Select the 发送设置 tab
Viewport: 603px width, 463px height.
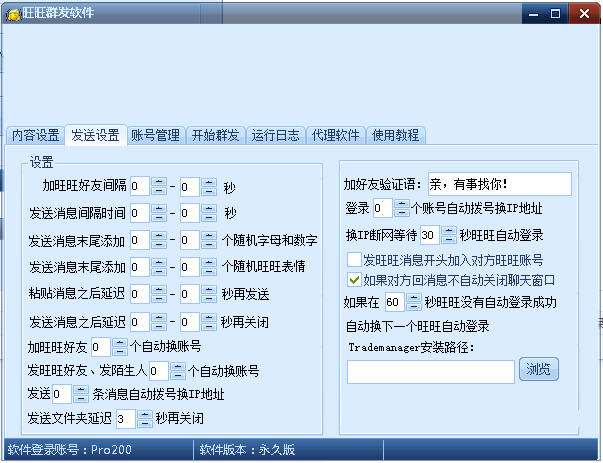pyautogui.click(x=95, y=135)
